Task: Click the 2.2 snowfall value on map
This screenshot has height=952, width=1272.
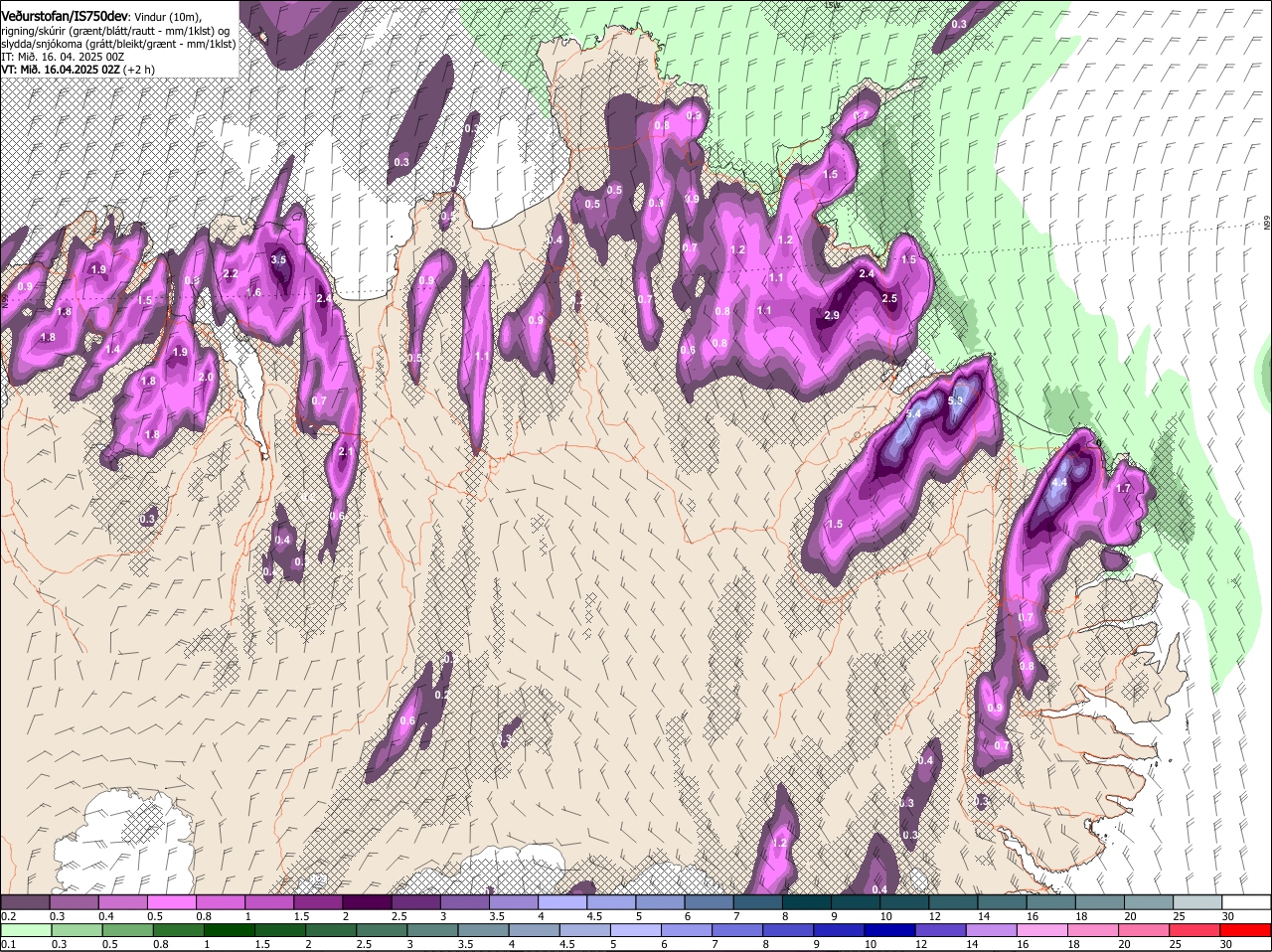Action: [231, 273]
